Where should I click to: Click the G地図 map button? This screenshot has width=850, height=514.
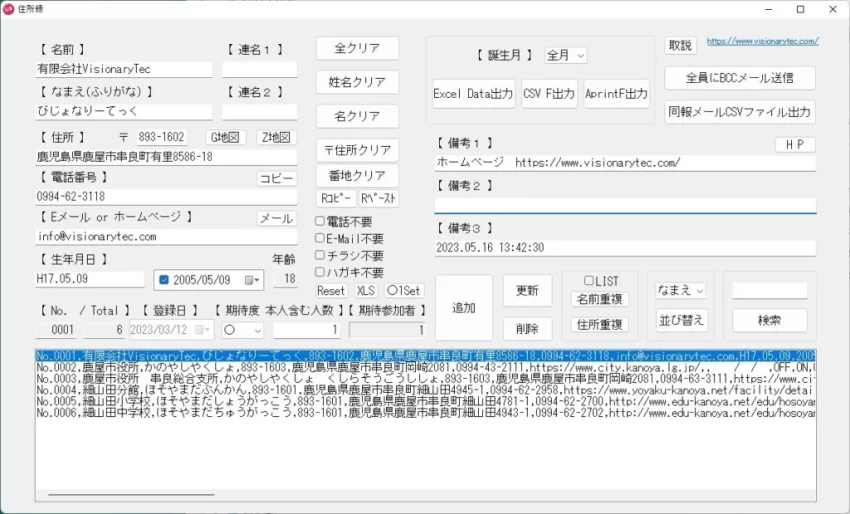pyautogui.click(x=225, y=137)
